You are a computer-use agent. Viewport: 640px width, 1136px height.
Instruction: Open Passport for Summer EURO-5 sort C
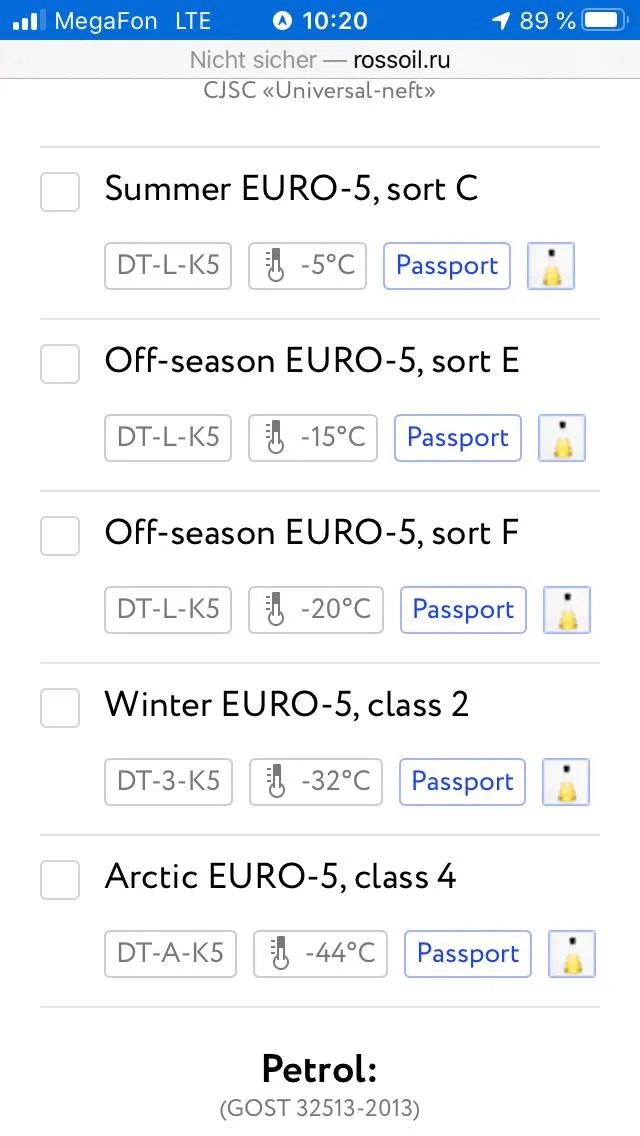(447, 266)
